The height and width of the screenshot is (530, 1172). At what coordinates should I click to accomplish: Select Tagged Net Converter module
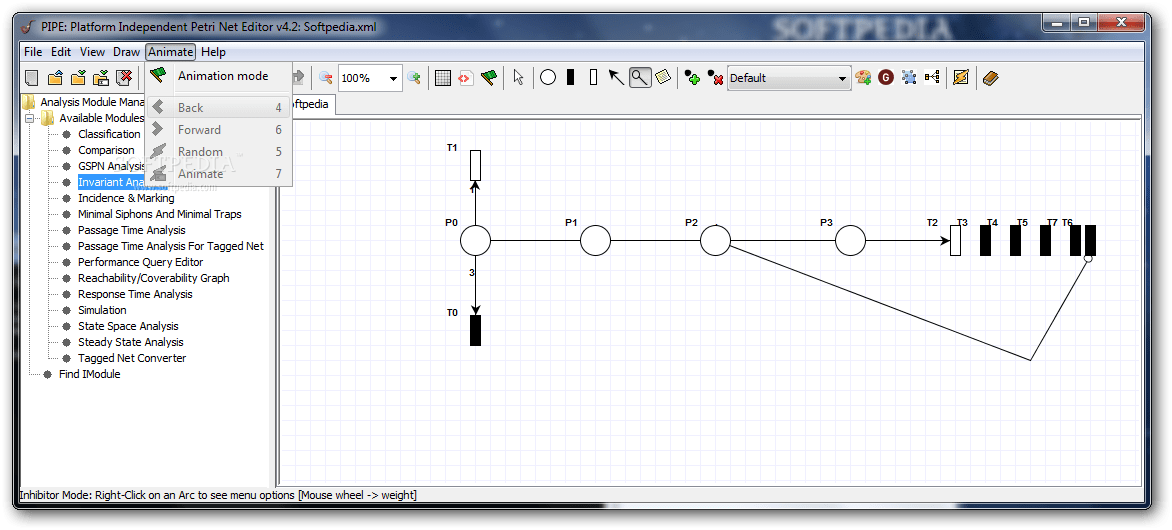pyautogui.click(x=132, y=358)
